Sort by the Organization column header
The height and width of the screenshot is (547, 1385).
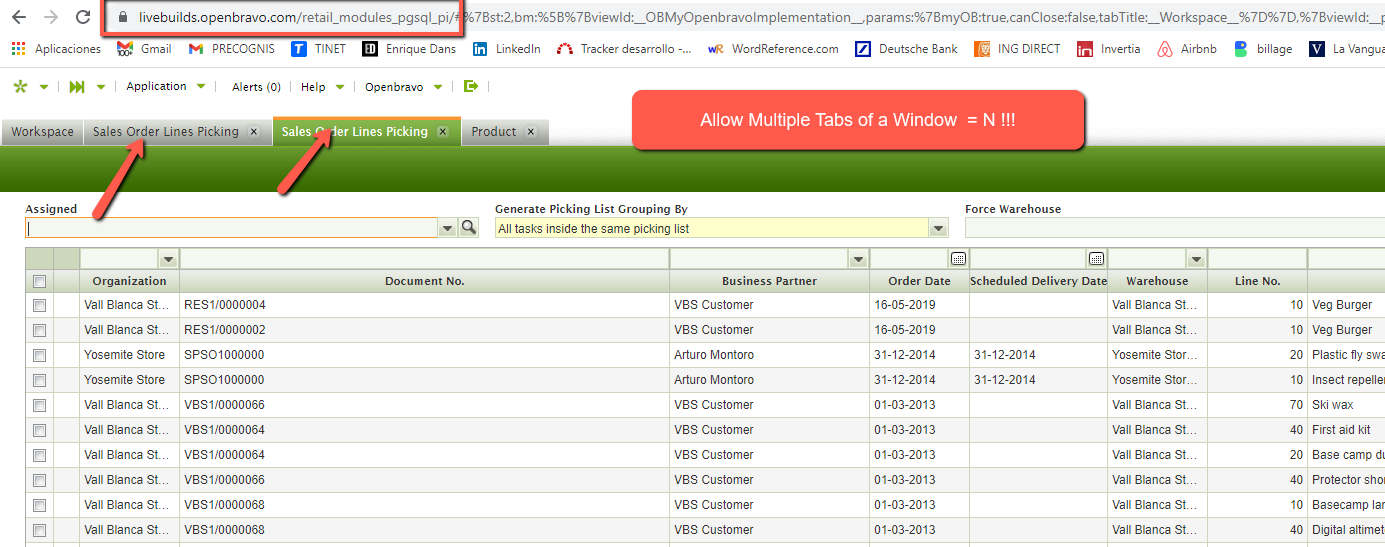click(129, 281)
